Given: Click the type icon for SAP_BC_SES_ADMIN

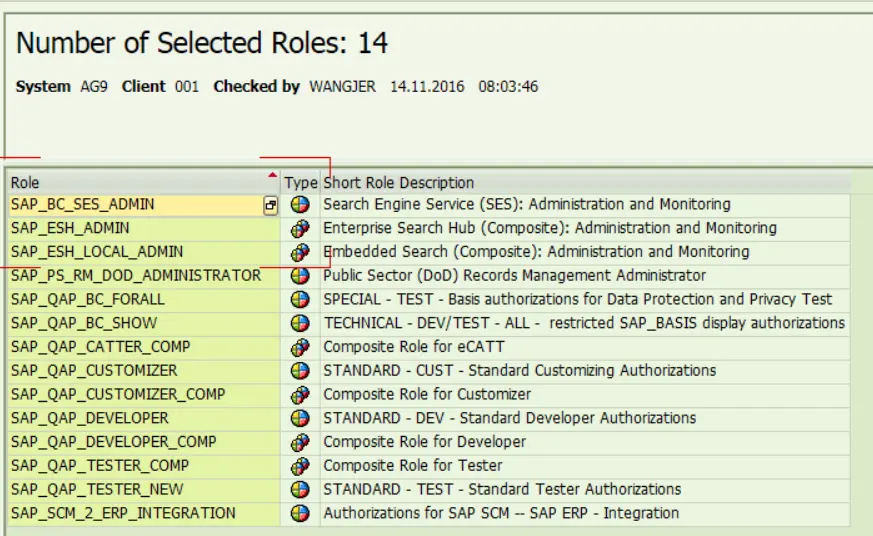Looking at the screenshot, I should (300, 204).
